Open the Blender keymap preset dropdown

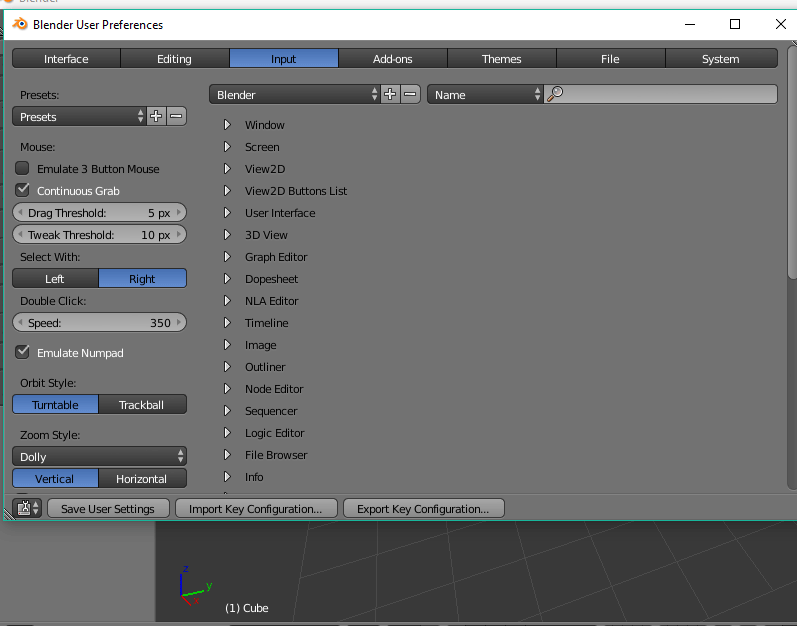[295, 95]
